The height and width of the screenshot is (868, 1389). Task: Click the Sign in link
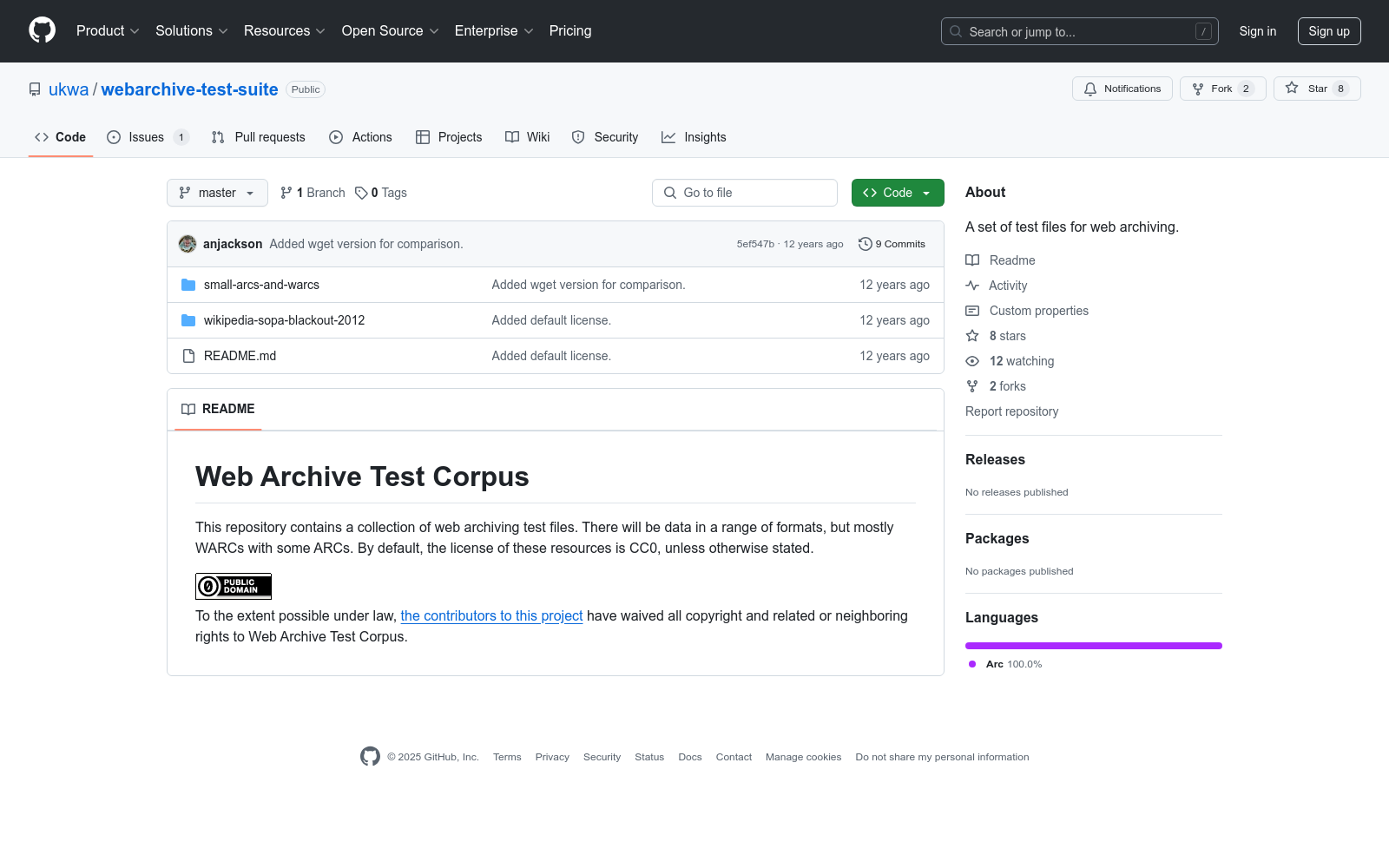click(x=1258, y=31)
